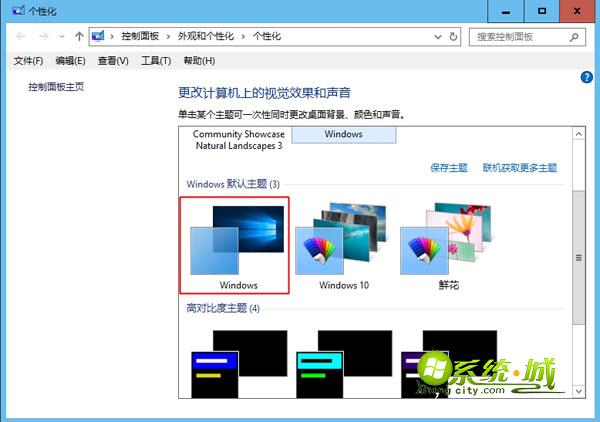Click the 个性化 window title icon
Viewport: 600px width, 422px height.
coord(18,10)
